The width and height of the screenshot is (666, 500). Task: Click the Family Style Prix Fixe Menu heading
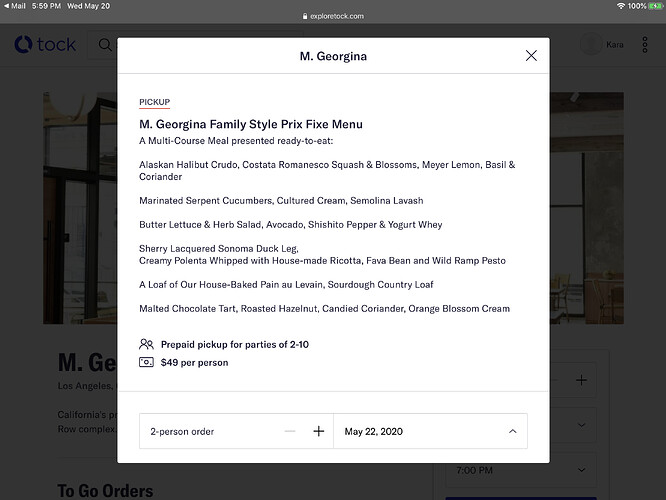[251, 124]
